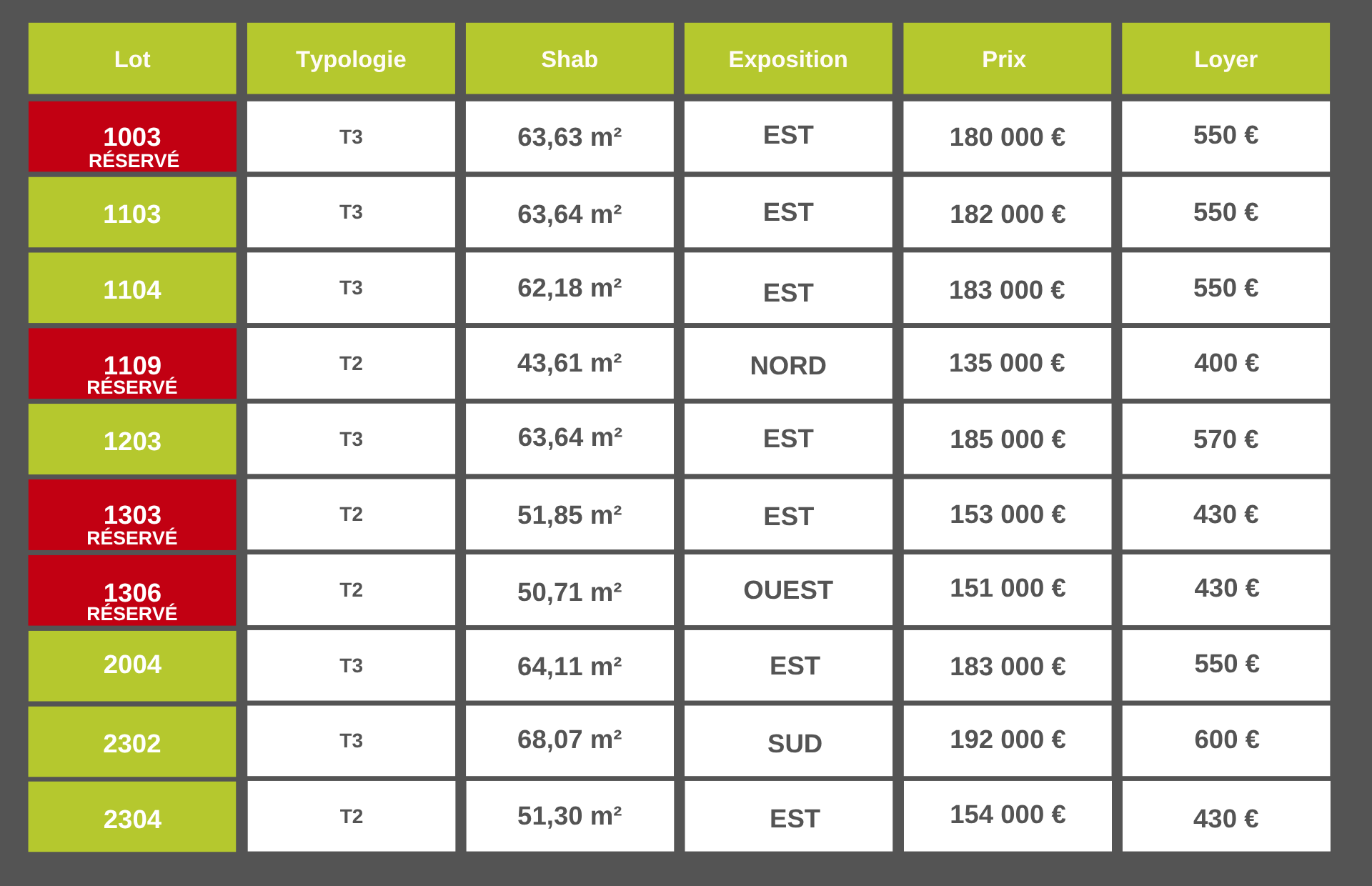Click the Lot column header
This screenshot has height=886, width=1372.
[x=132, y=59]
